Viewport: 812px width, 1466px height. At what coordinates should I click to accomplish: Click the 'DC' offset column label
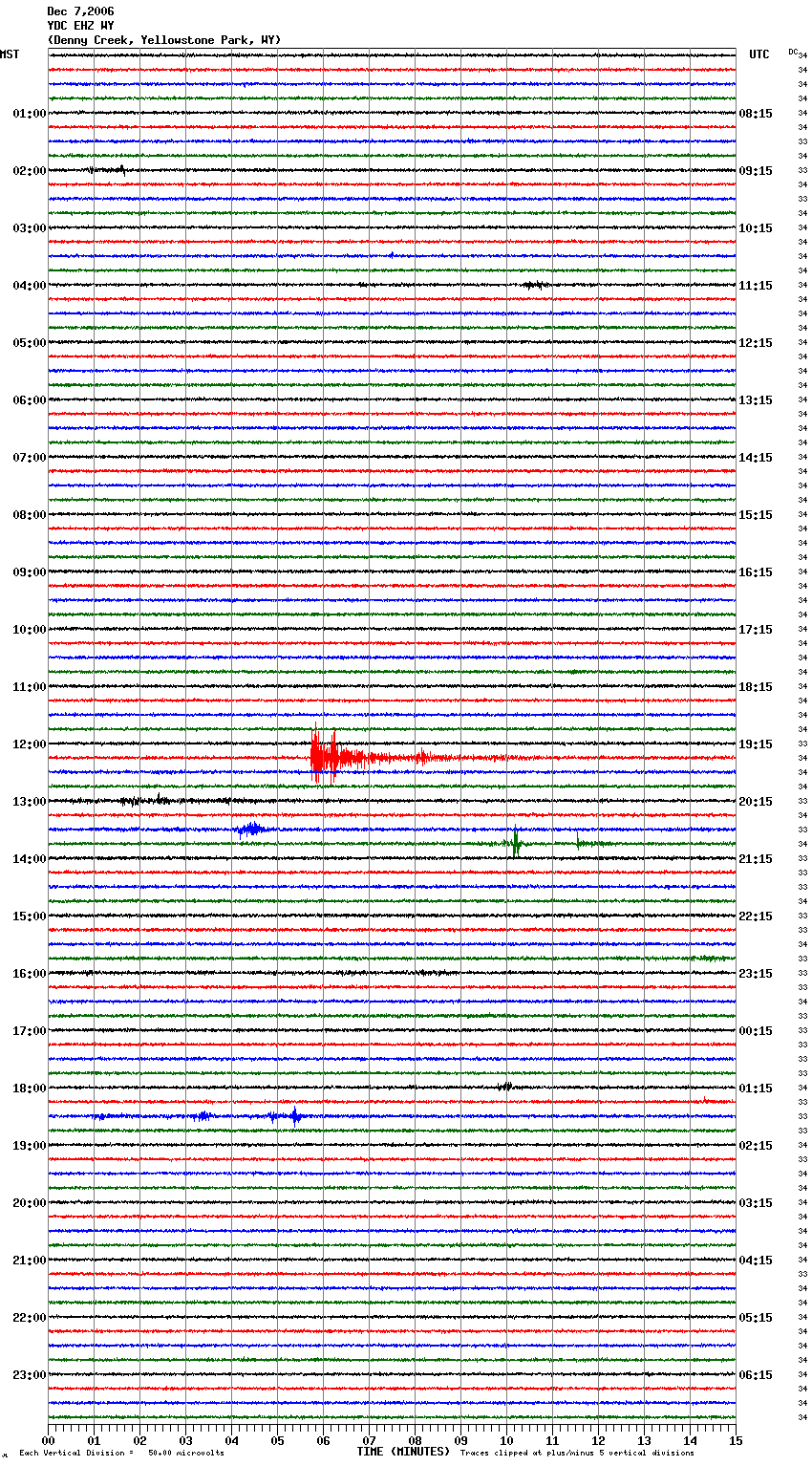point(793,52)
